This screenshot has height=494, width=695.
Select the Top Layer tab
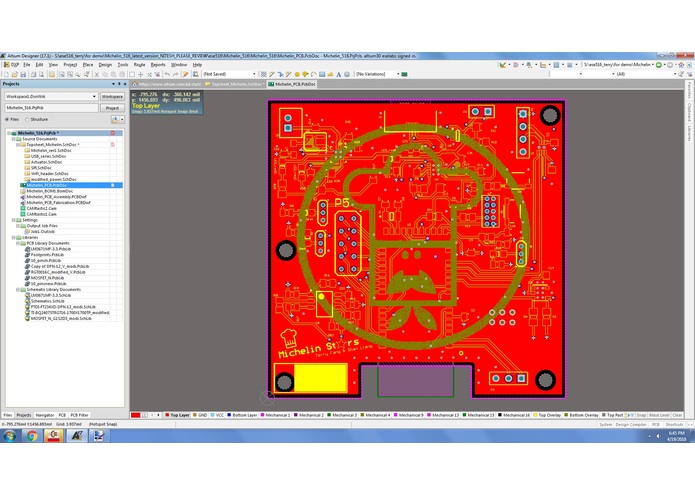[x=177, y=415]
